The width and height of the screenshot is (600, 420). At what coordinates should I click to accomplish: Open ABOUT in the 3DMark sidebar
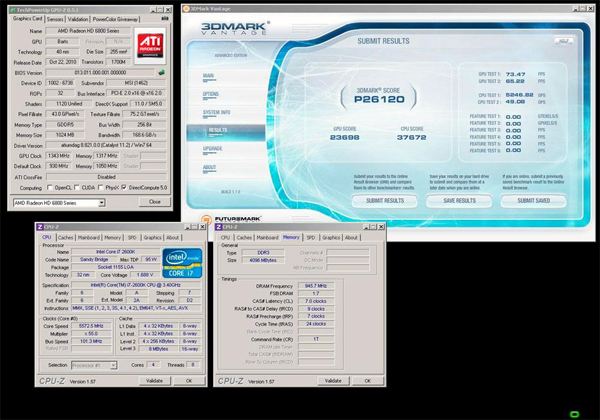(x=210, y=168)
